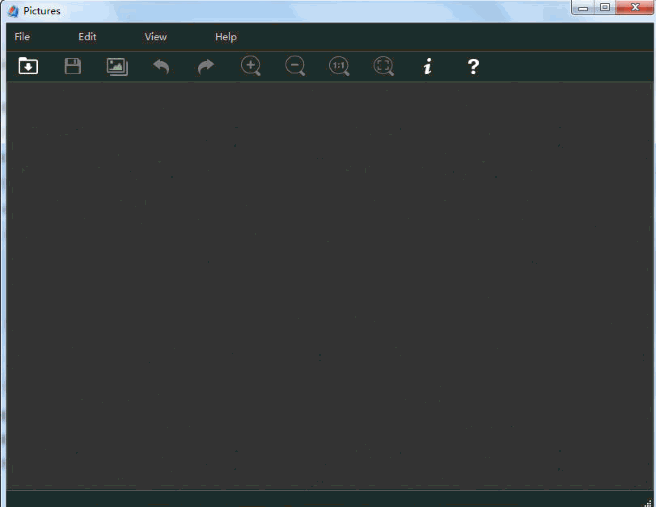Viewport: 656px width, 507px height.
Task: Click the resize grip in status bar corner
Action: [x=648, y=503]
